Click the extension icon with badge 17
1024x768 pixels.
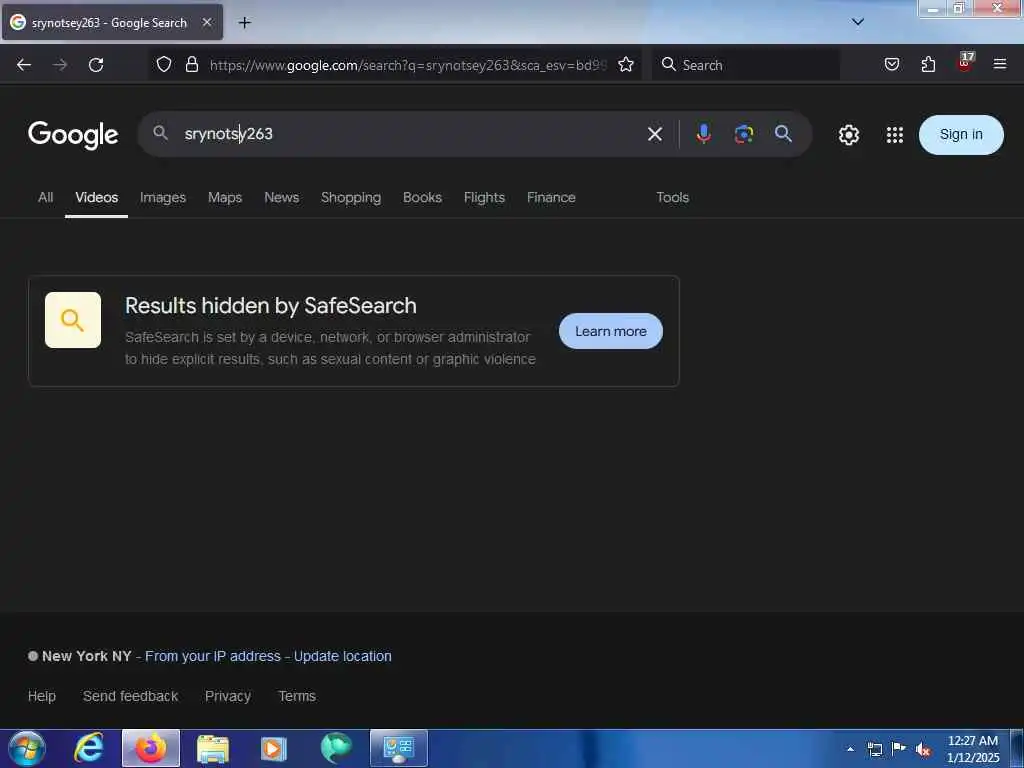(965, 62)
